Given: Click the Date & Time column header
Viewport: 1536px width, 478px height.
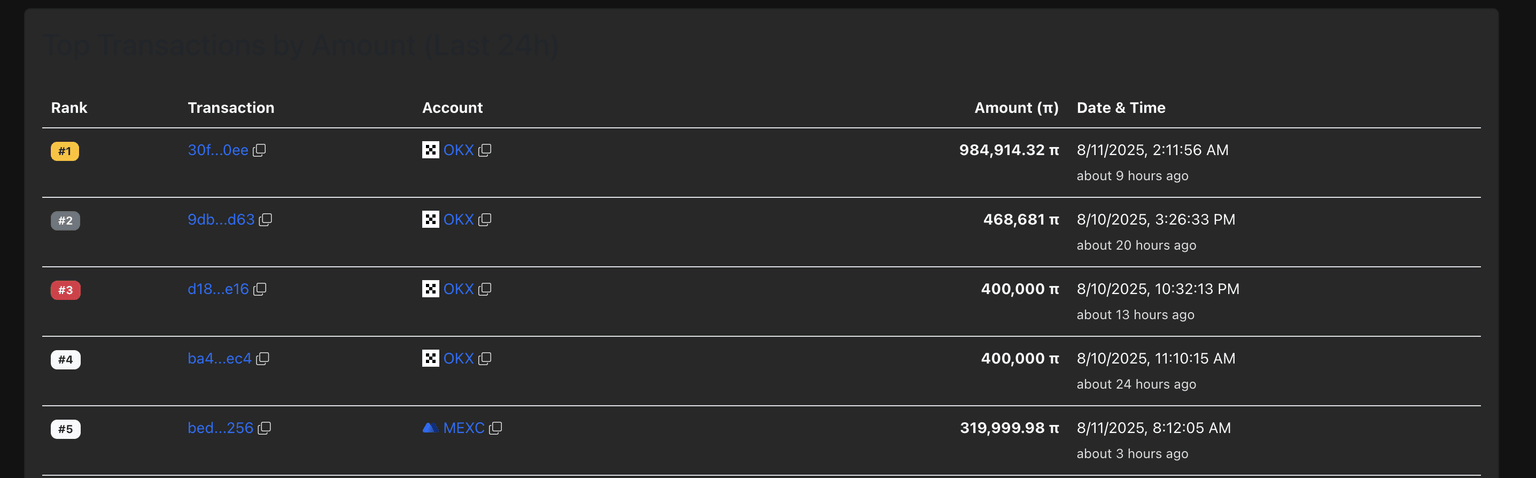Looking at the screenshot, I should pyautogui.click(x=1120, y=108).
